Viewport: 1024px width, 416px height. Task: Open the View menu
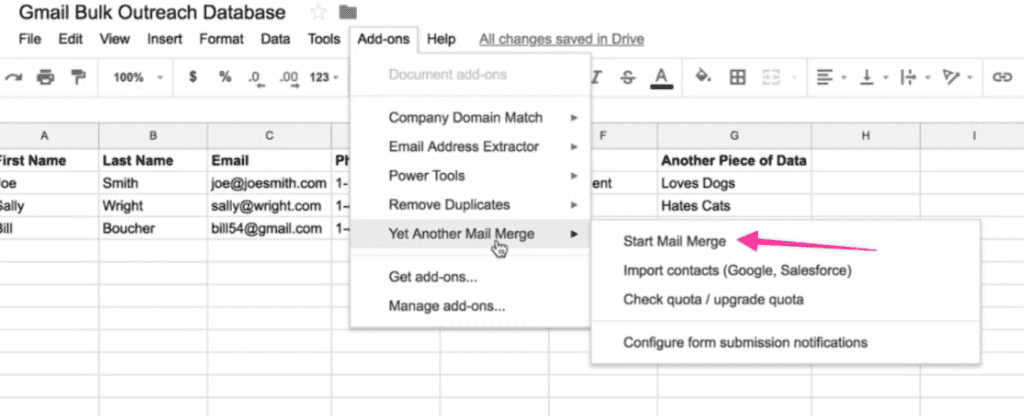coord(114,39)
